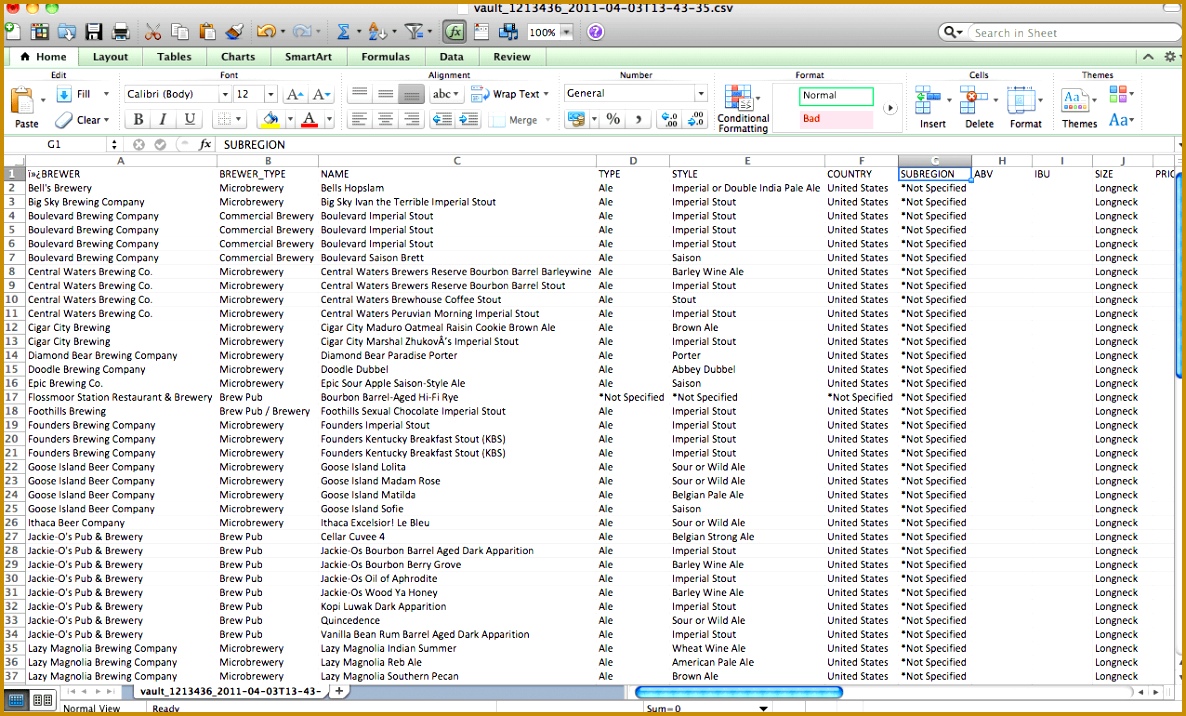This screenshot has height=716, width=1186.
Task: Switch to the Charts ribbon tab
Action: (x=238, y=57)
